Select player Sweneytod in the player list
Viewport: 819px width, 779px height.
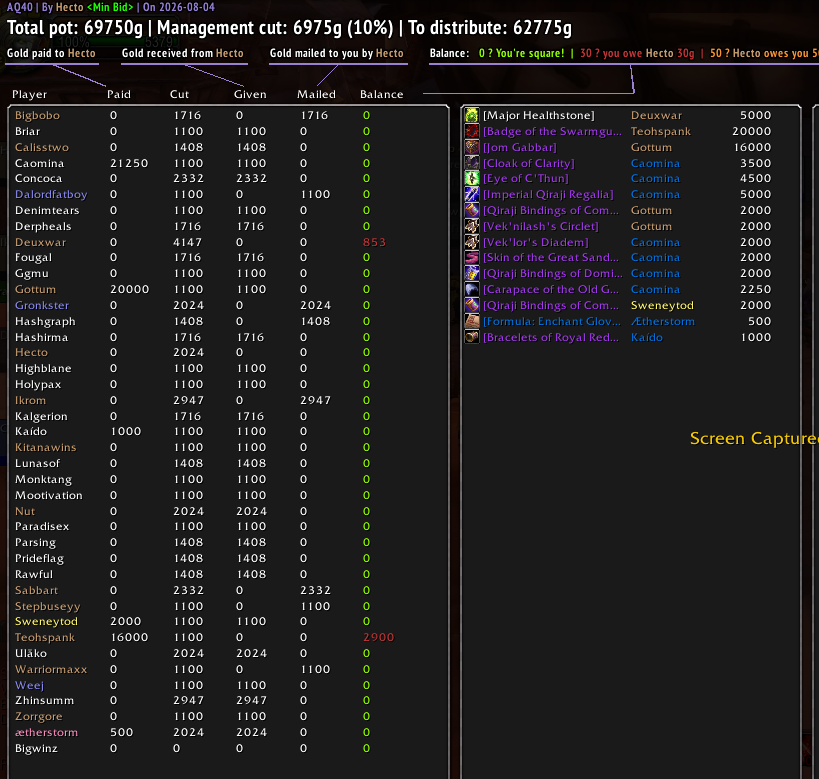(46, 621)
